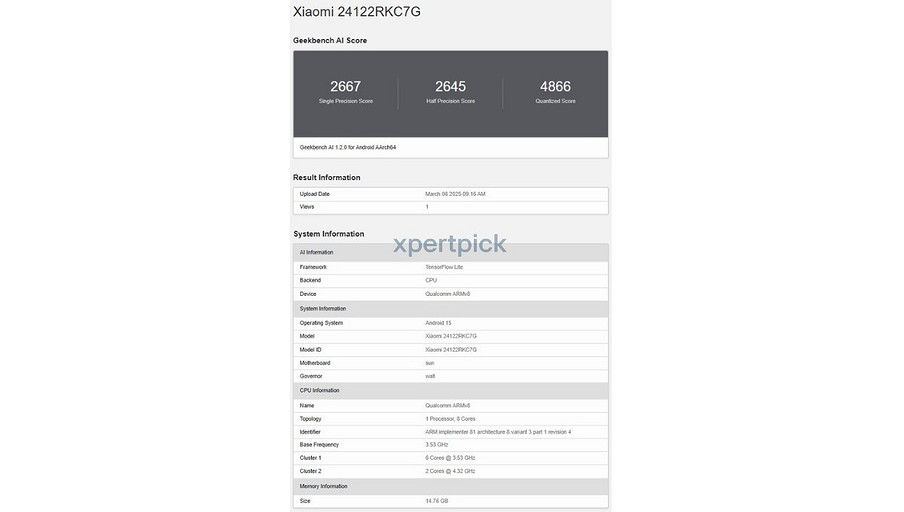This screenshot has width=904, height=512.
Task: Click the System Information section heading
Action: pos(328,234)
